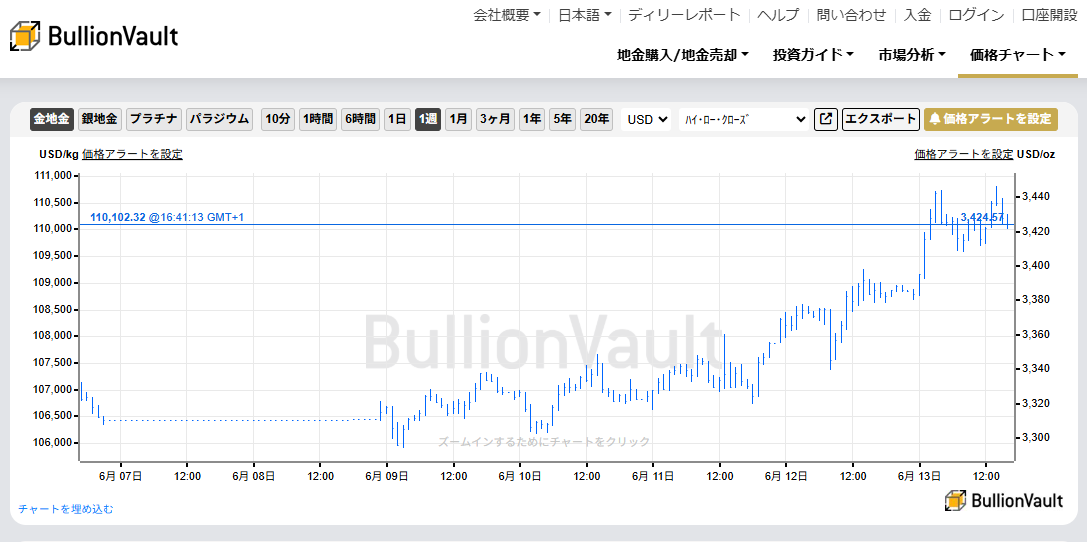Select 金地金 gold metal toggle

click(x=52, y=119)
